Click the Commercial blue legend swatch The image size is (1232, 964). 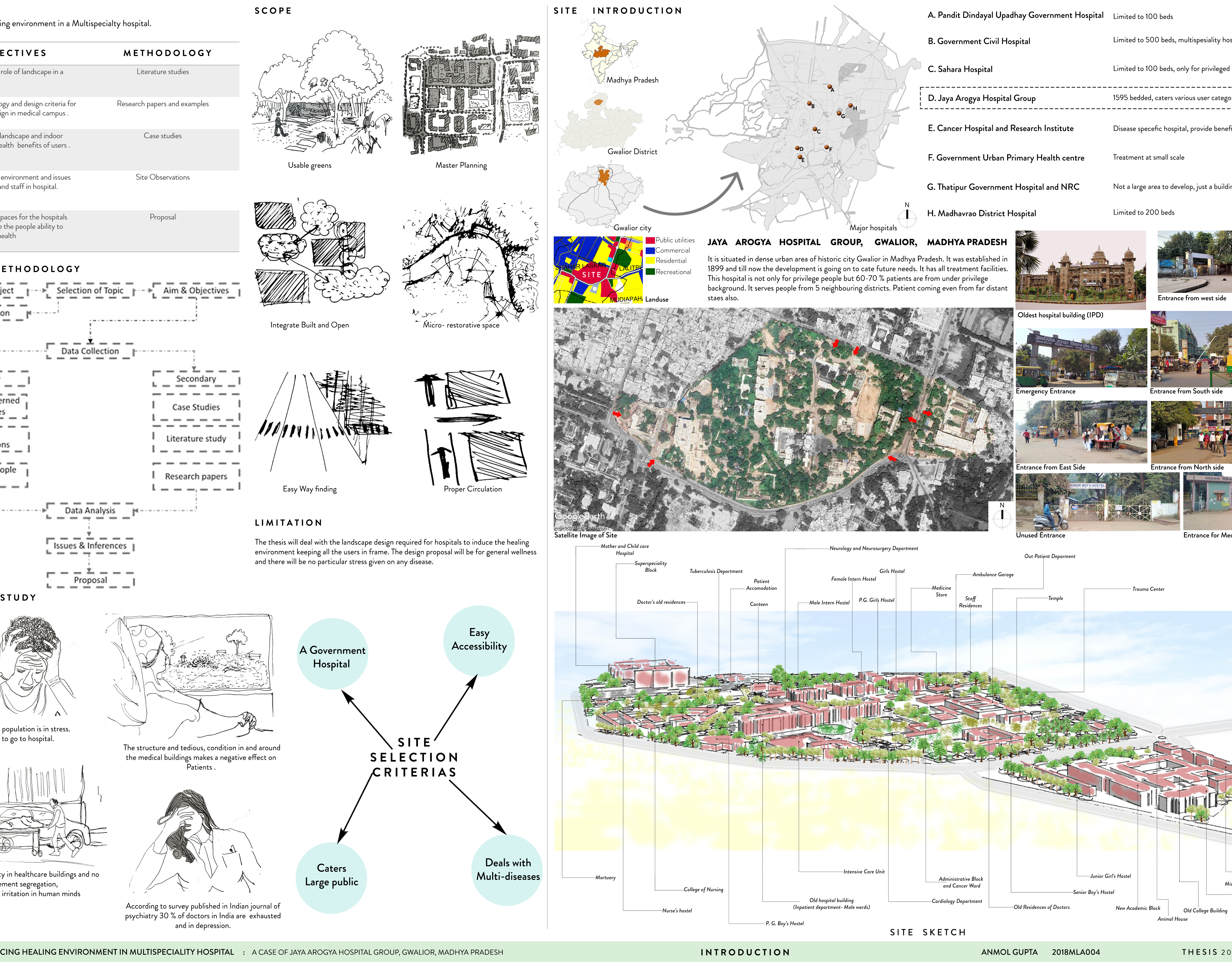coord(650,251)
